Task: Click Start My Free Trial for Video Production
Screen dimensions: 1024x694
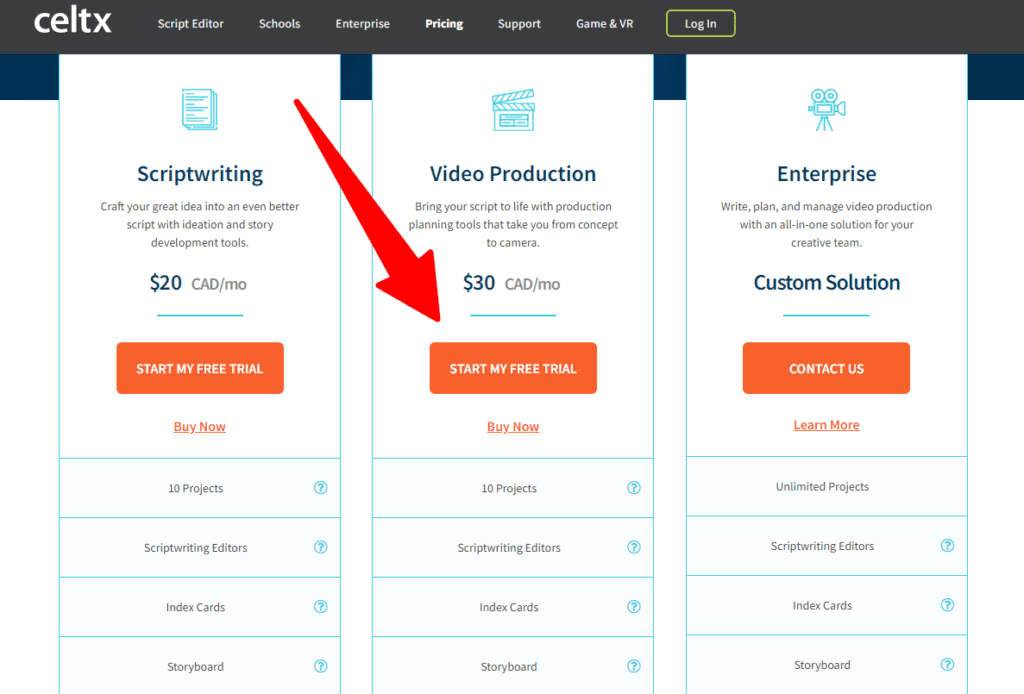Action: tap(513, 368)
